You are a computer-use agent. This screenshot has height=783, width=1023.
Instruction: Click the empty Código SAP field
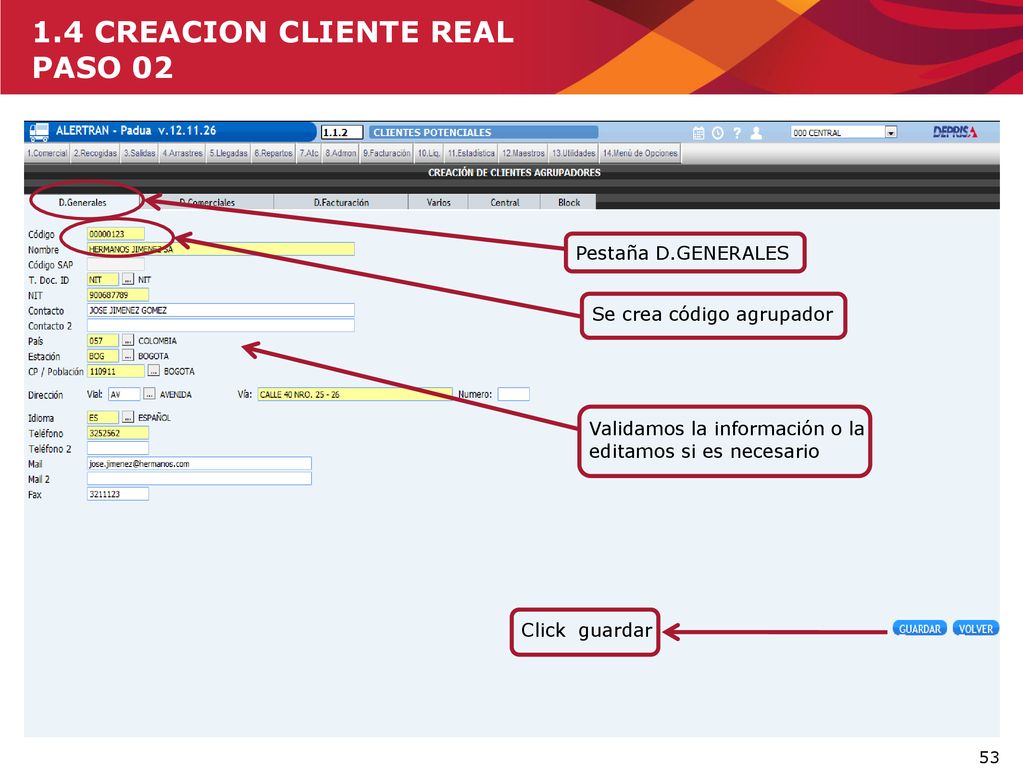(115, 264)
